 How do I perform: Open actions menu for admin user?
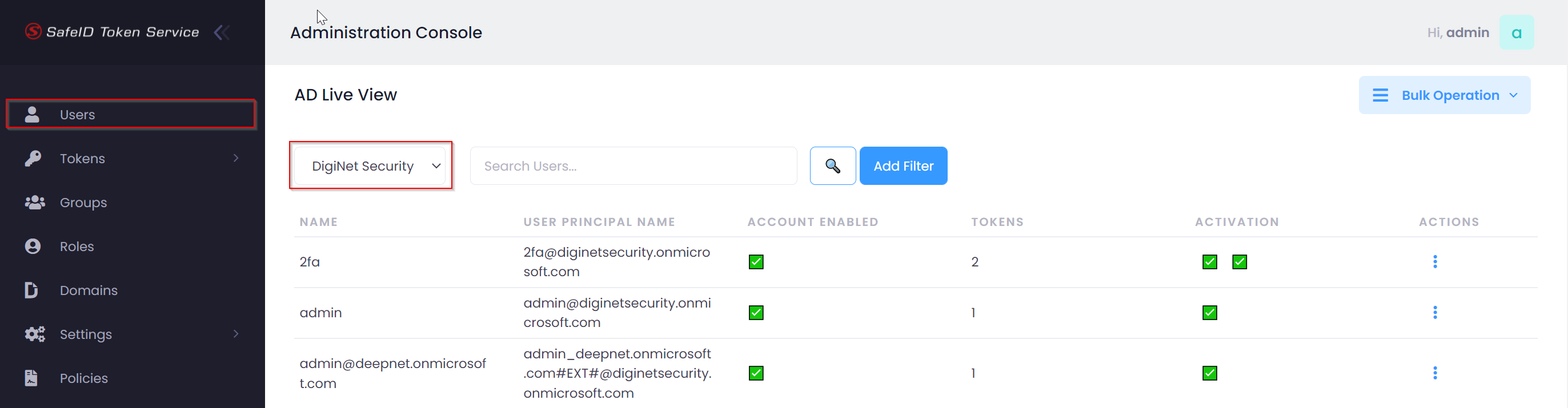click(x=1434, y=313)
